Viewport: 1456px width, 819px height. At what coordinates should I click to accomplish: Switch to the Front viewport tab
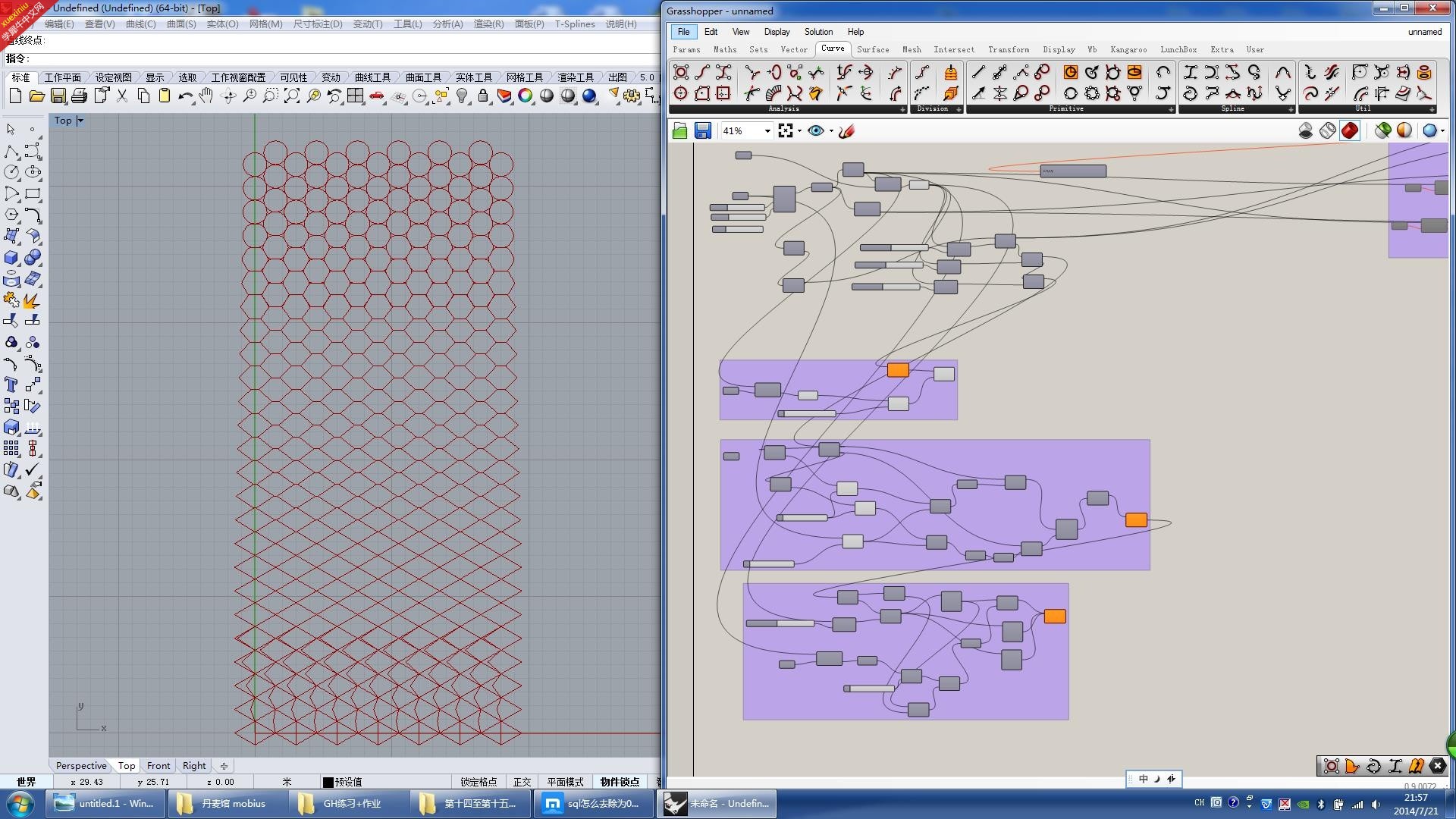click(158, 766)
